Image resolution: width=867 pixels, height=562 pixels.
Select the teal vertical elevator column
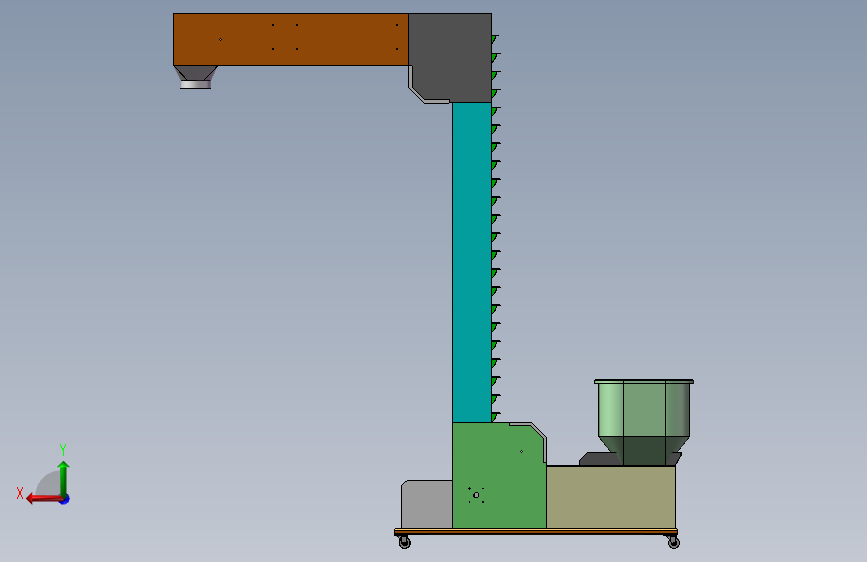pyautogui.click(x=472, y=262)
